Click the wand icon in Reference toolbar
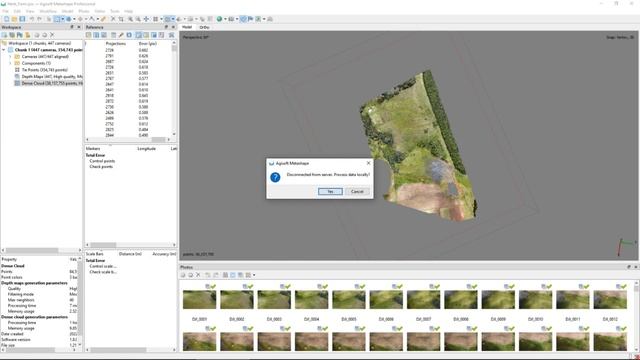The width and height of the screenshot is (640, 360). coord(121,35)
